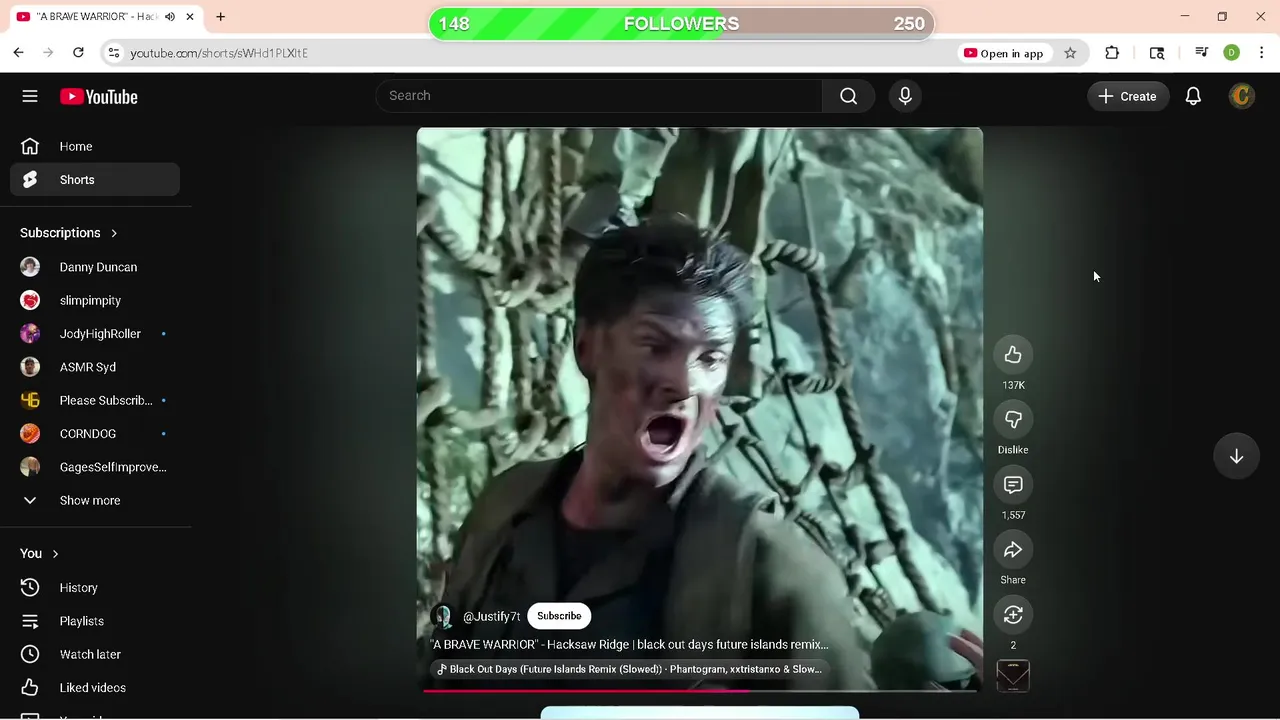Expand Show more subscriptions
The height and width of the screenshot is (720, 1280).
(95, 500)
